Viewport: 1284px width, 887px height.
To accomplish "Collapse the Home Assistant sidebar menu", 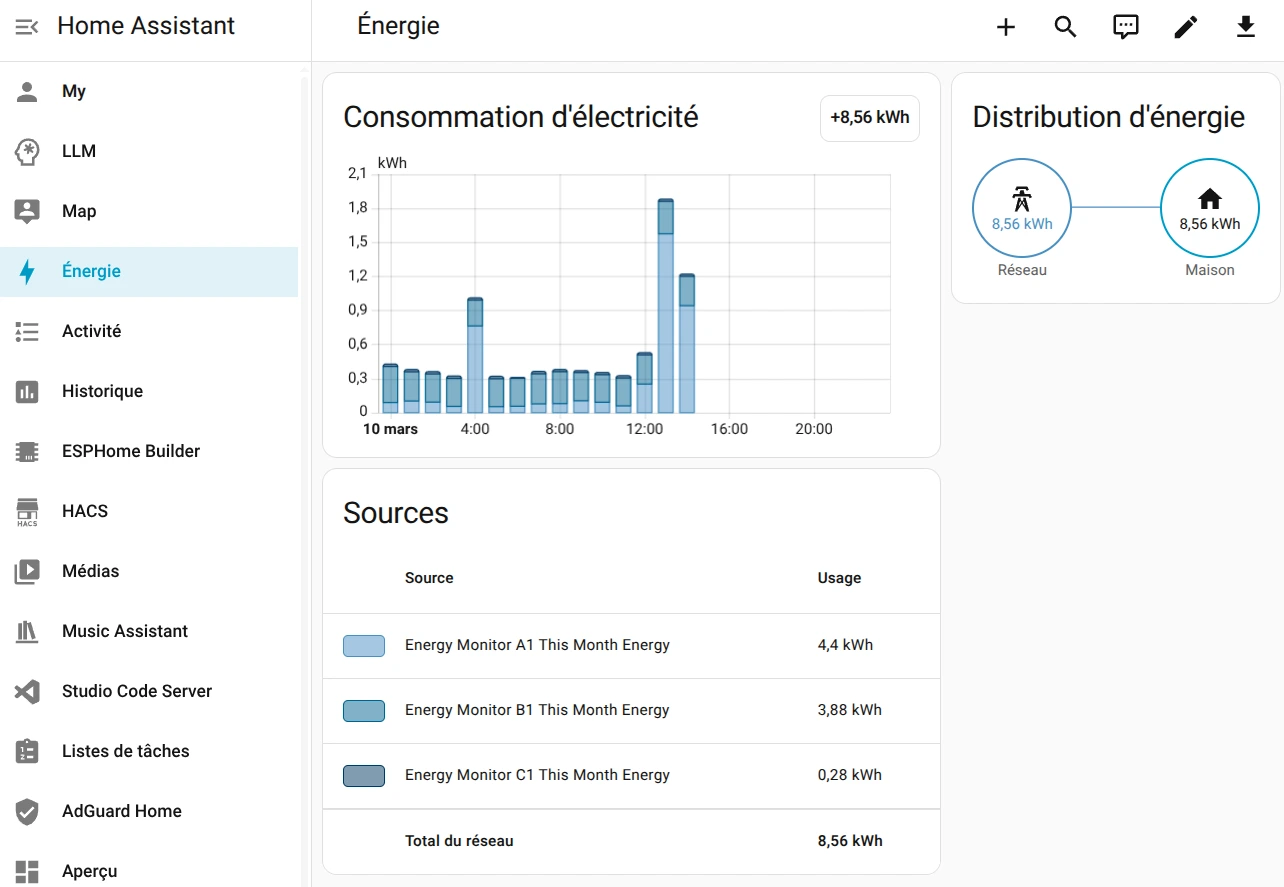I will [x=27, y=27].
